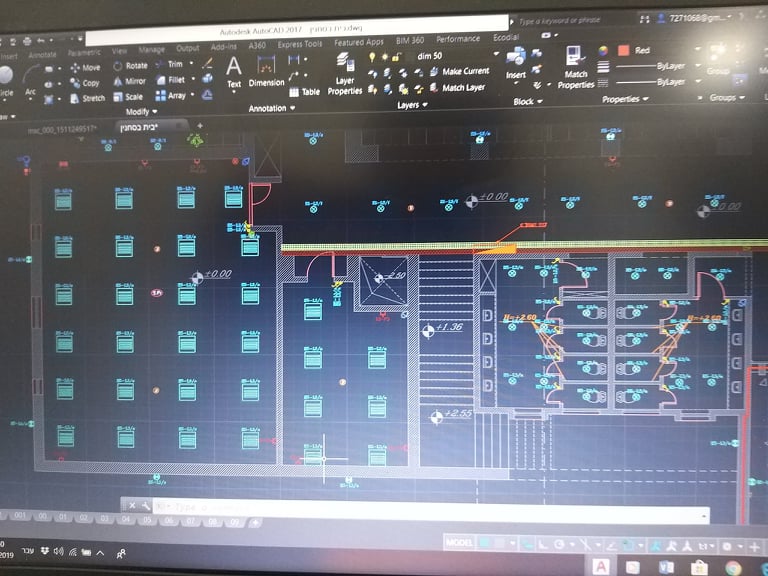Screen dimensions: 768x576
Task: Expand the Modify panel dropdown
Action: point(141,112)
